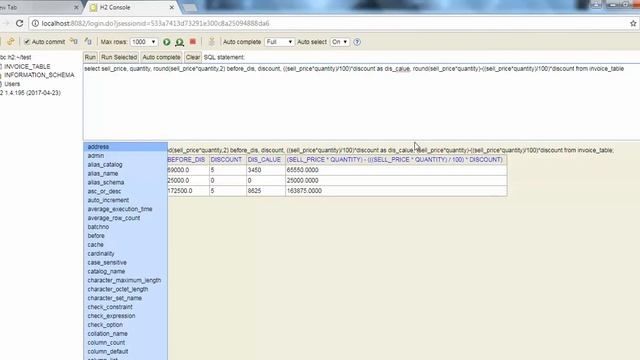Select 'alias_catalog' suggestion
The image size is (640, 360).
click(126, 164)
